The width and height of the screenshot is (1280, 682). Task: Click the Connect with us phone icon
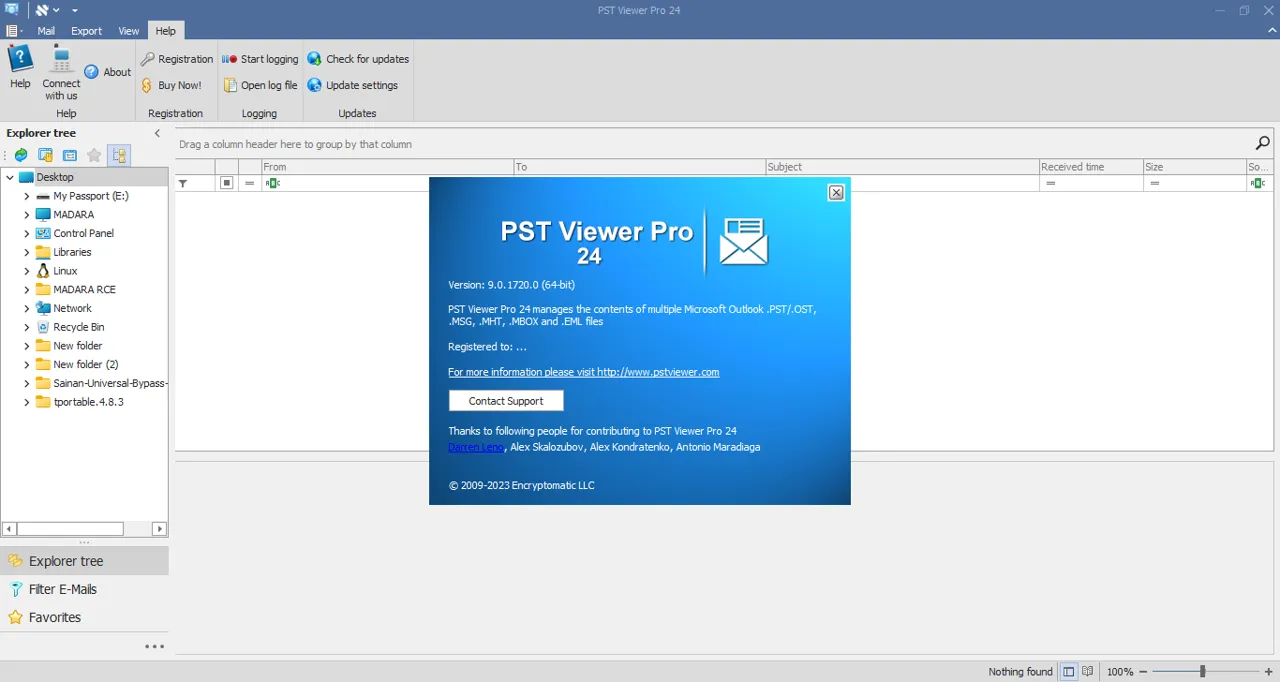(x=61, y=72)
